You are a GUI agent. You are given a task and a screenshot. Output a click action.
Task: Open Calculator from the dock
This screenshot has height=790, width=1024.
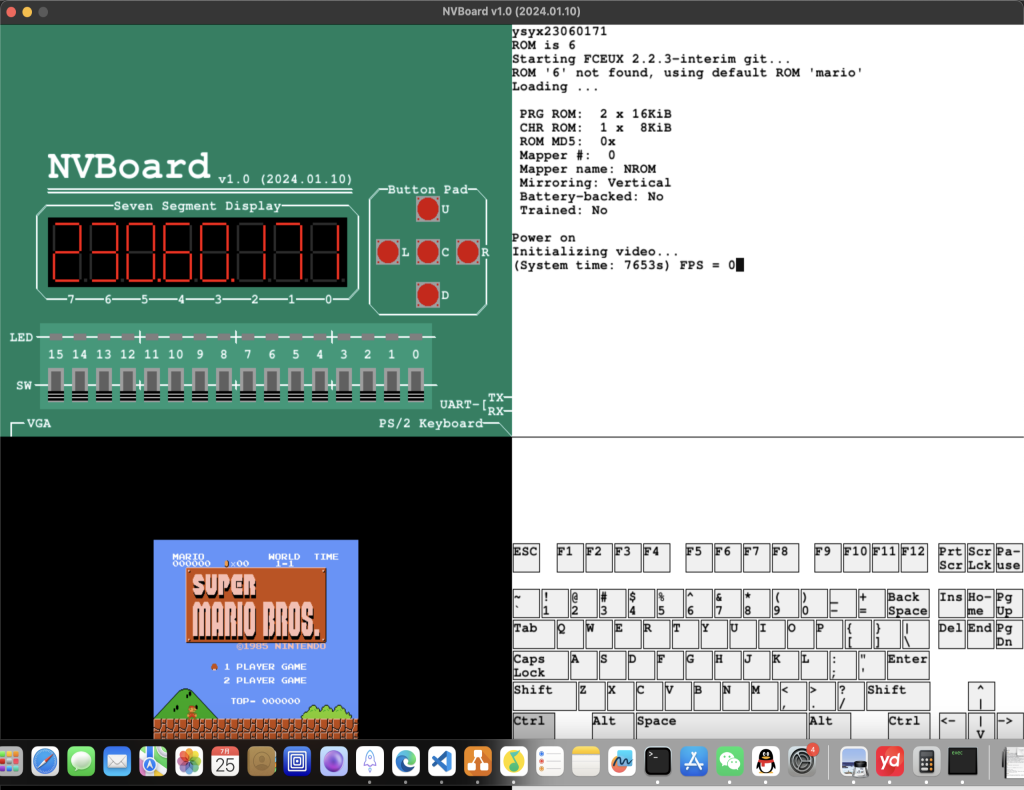tap(926, 761)
